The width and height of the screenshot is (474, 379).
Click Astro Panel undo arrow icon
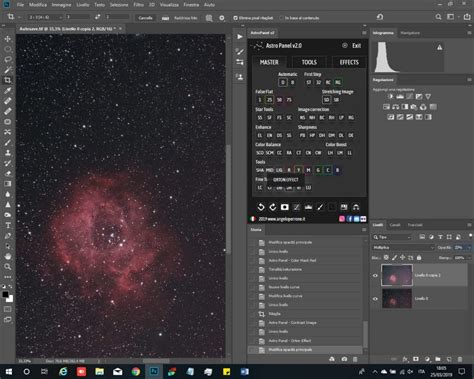261,207
